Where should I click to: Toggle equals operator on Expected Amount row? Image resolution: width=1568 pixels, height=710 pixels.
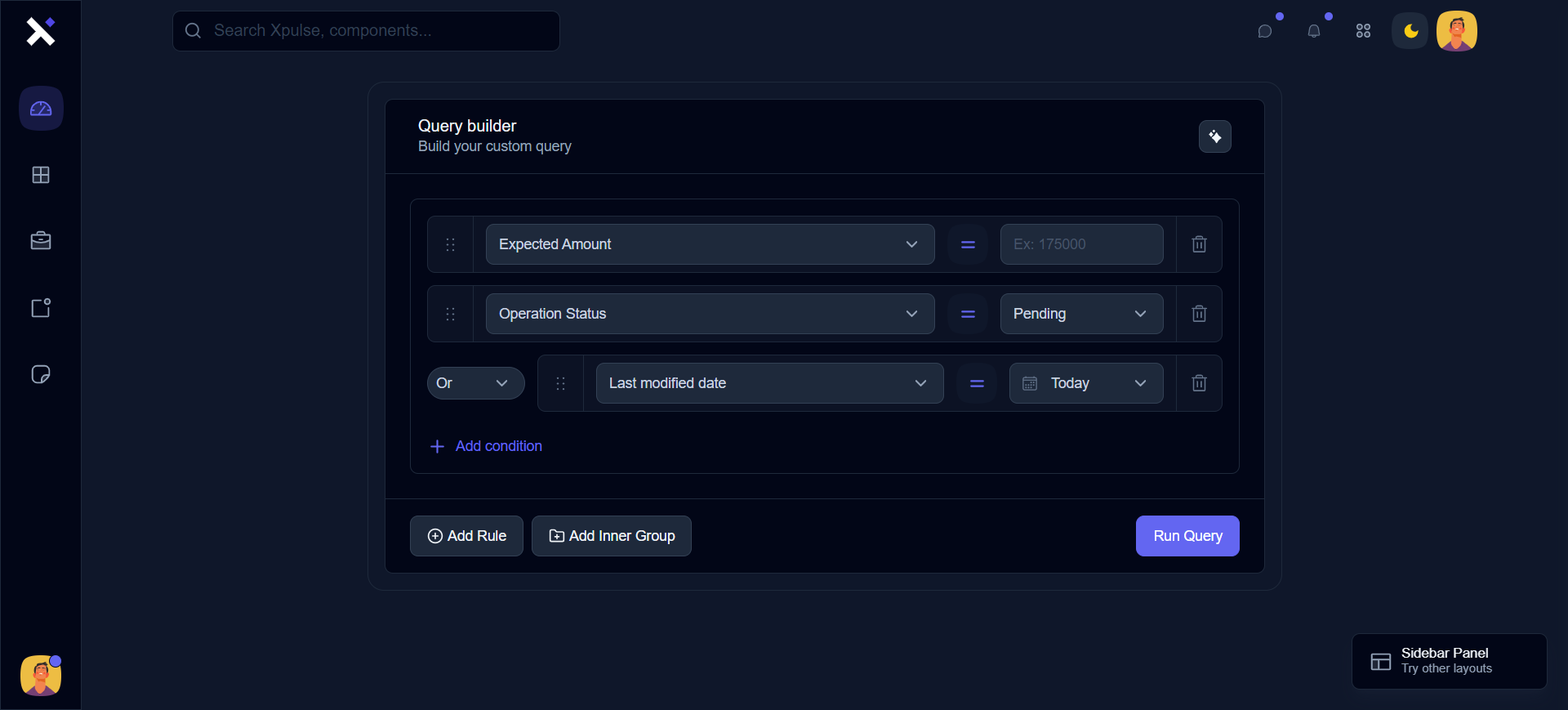968,244
